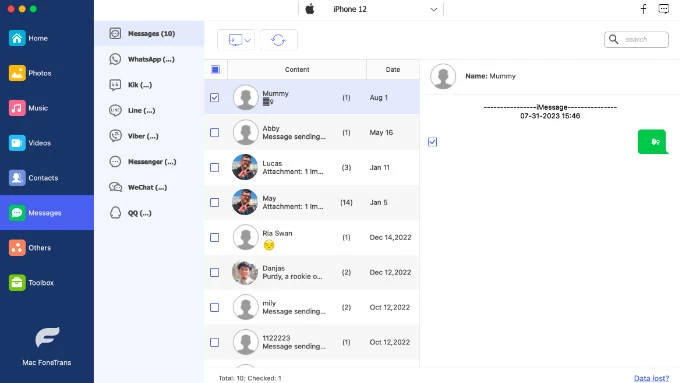Click the refresh icon in toolbar
The height and width of the screenshot is (383, 680).
coord(278,40)
